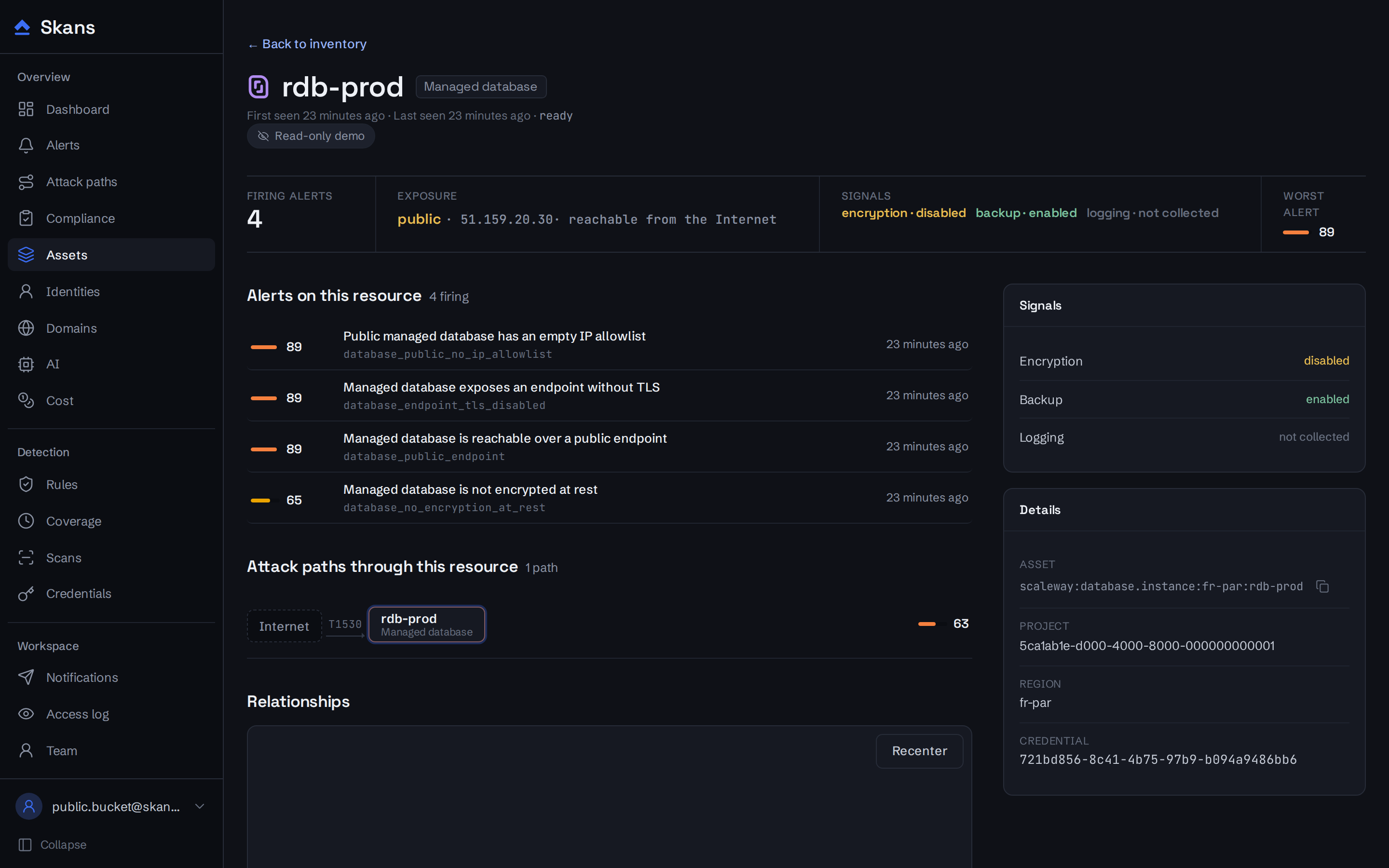Open Dashboard via its grid icon
Image resolution: width=1389 pixels, height=868 pixels.
[x=26, y=109]
